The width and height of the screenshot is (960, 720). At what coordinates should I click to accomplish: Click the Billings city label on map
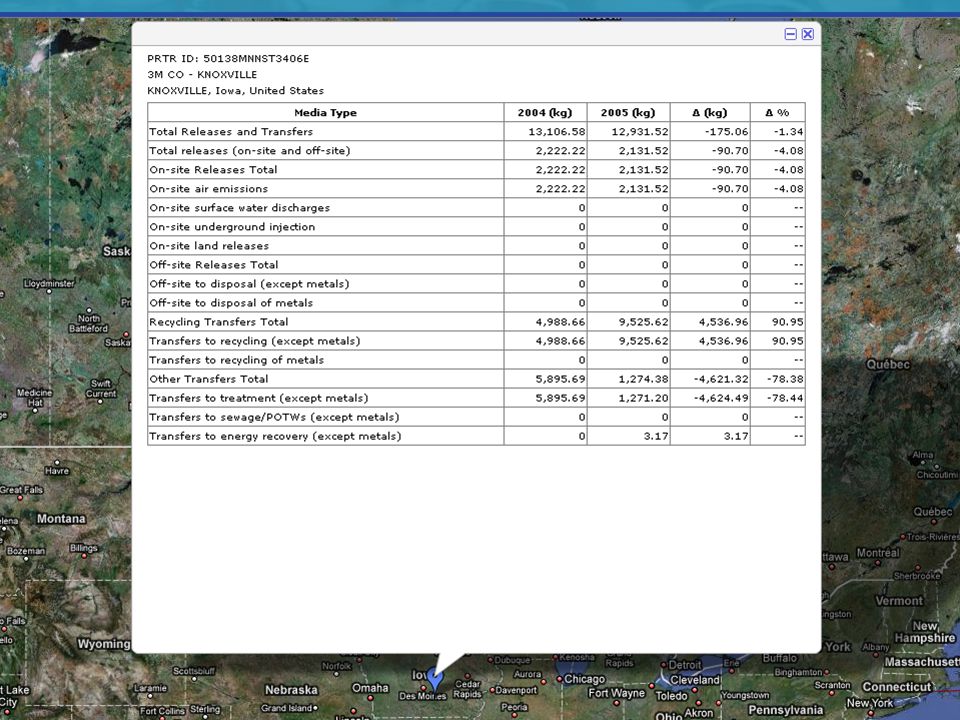pyautogui.click(x=83, y=547)
